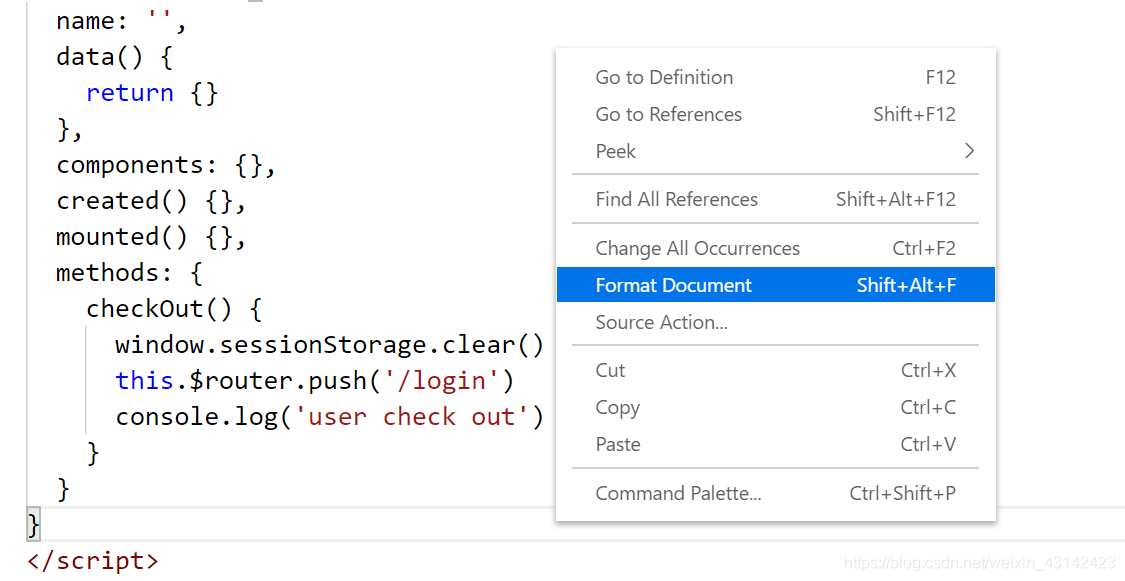Click the blog.csdn.net watermark link
Screen dimensions: 1125x581
(979, 563)
